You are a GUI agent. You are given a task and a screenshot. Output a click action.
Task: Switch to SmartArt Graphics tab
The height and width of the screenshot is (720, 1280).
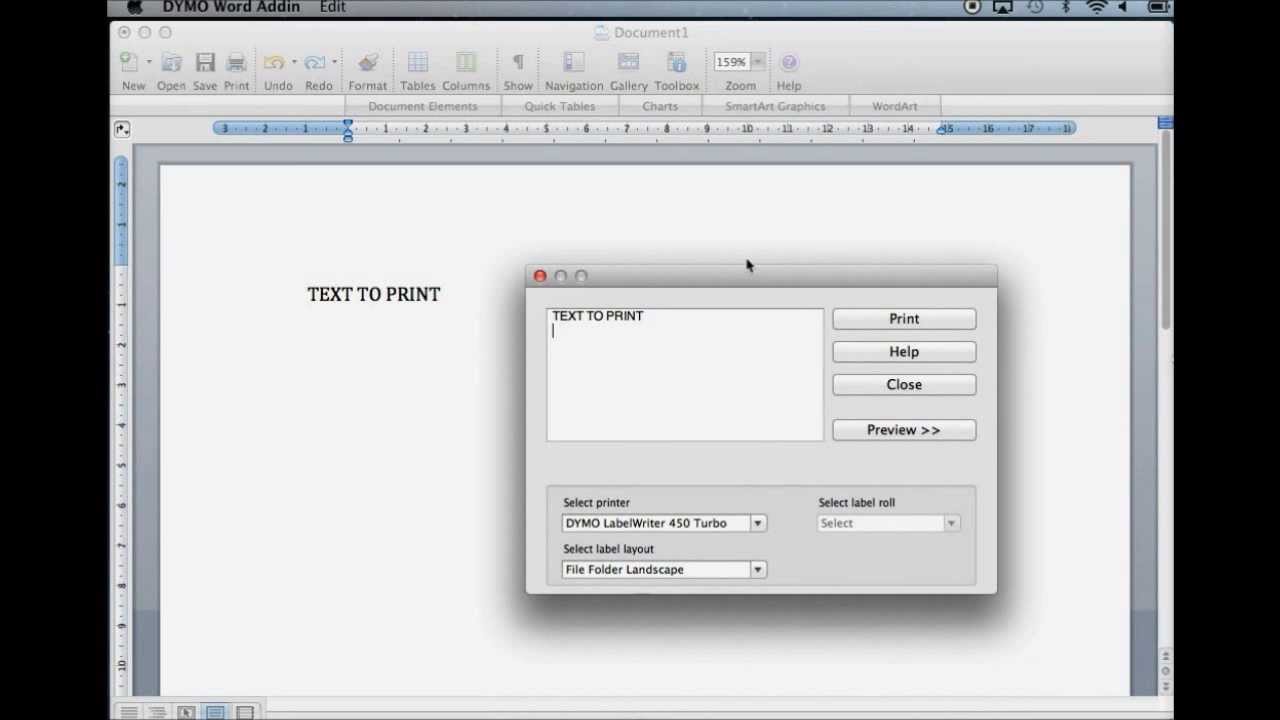pyautogui.click(x=776, y=106)
